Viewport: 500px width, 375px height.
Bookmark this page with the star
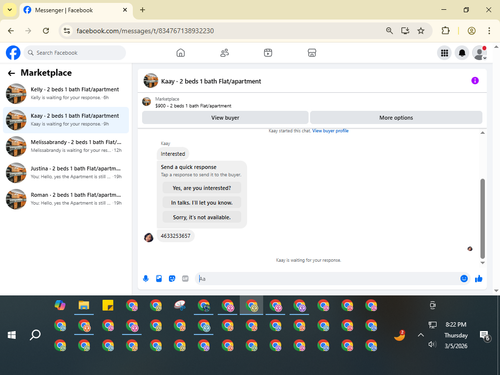click(x=421, y=31)
